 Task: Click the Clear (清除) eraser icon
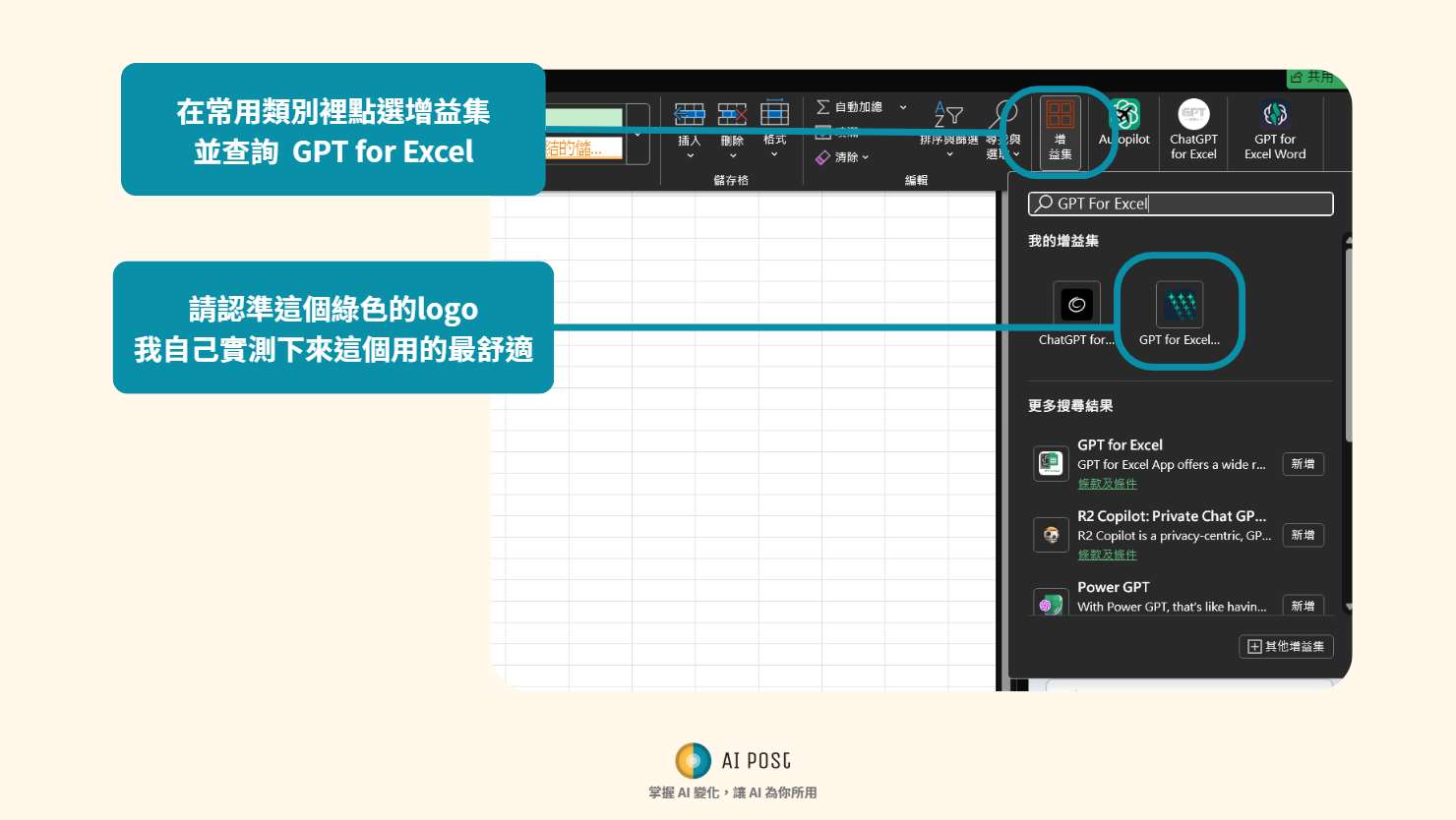pyautogui.click(x=822, y=157)
